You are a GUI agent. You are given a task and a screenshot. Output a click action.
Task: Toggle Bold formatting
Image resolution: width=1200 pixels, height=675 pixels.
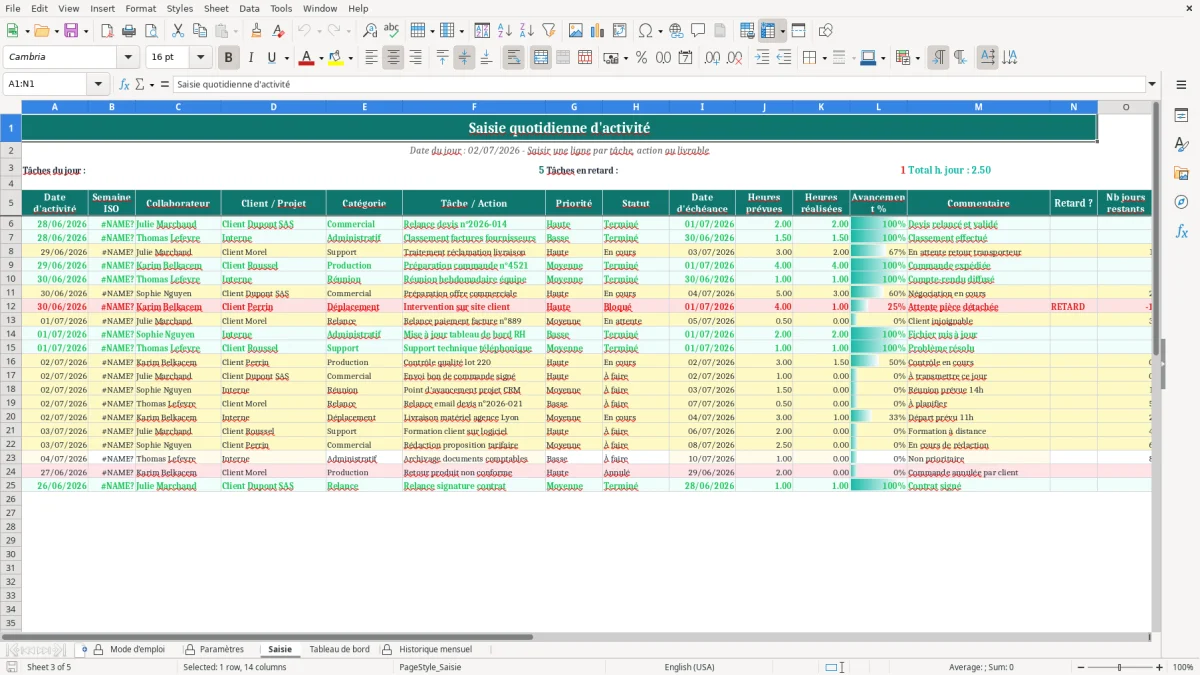click(x=229, y=58)
